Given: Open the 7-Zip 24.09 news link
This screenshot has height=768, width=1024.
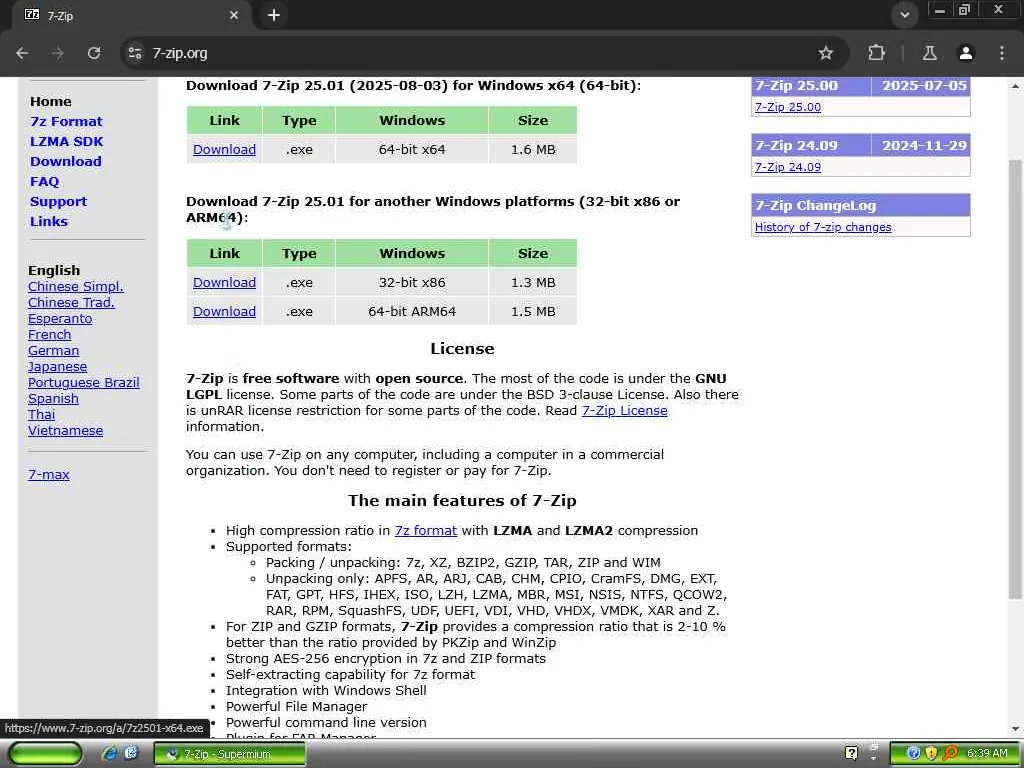Looking at the screenshot, I should [788, 167].
